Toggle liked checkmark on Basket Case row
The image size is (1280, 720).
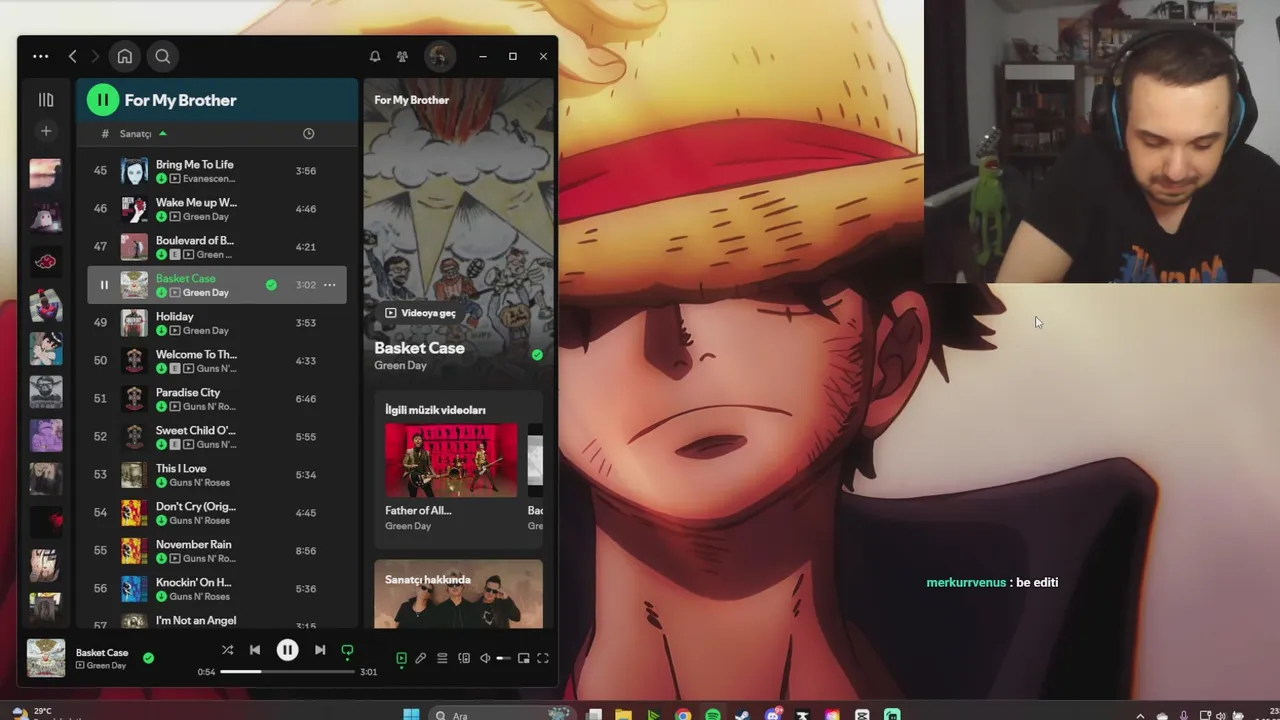(271, 285)
